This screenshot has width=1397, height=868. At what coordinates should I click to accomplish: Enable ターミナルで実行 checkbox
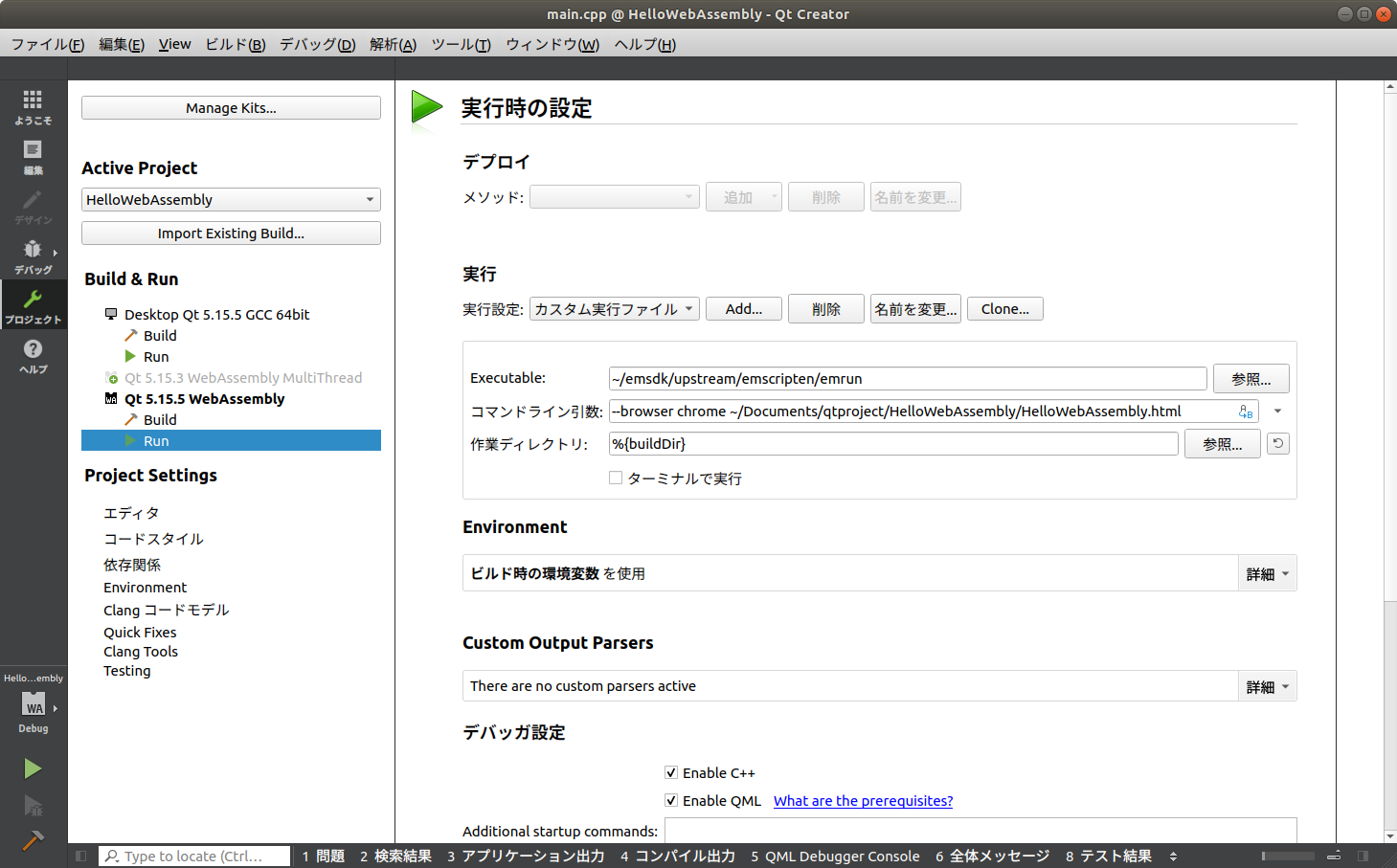click(x=616, y=478)
